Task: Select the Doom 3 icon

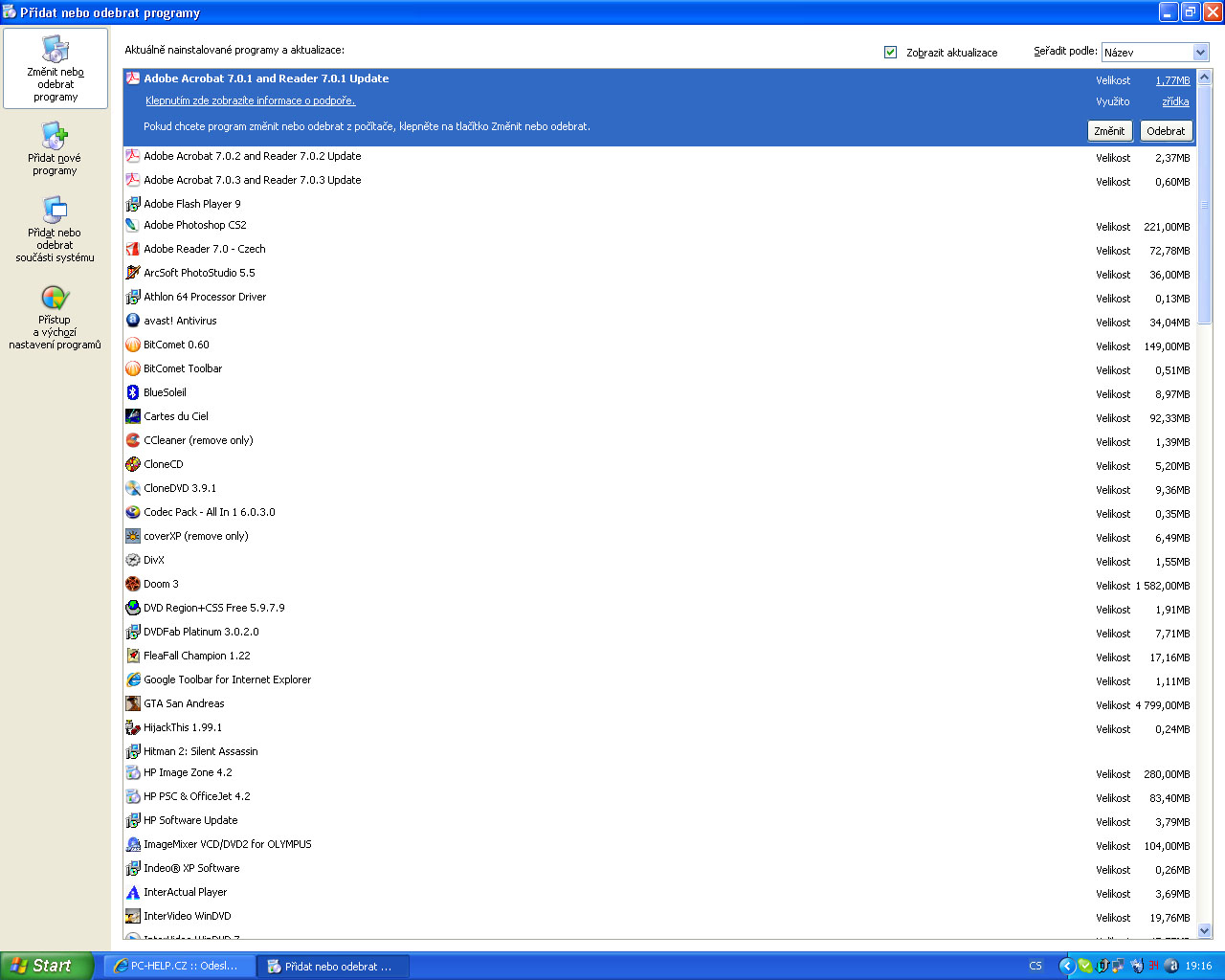Action: [133, 584]
